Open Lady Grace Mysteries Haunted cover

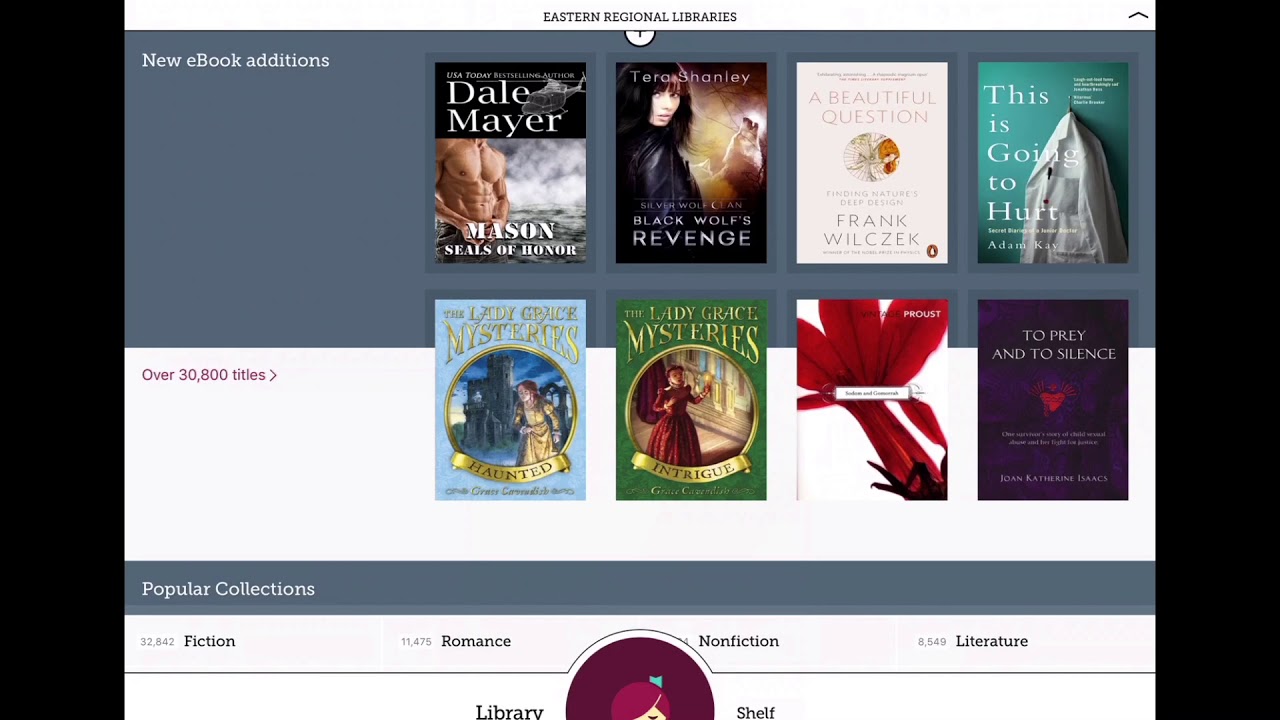[510, 400]
